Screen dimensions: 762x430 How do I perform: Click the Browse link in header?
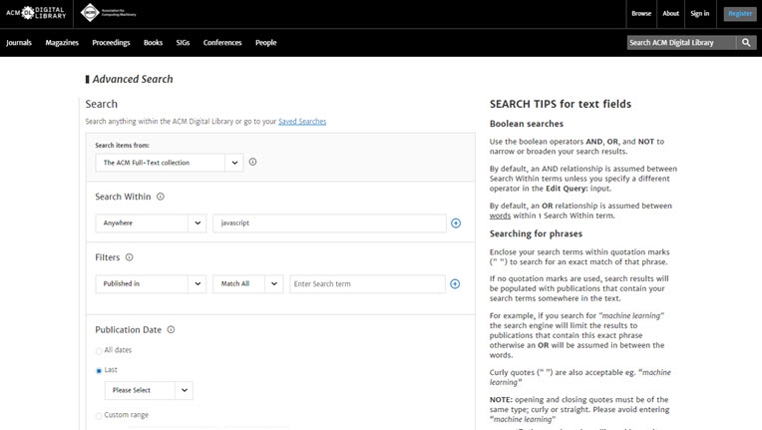(x=641, y=14)
